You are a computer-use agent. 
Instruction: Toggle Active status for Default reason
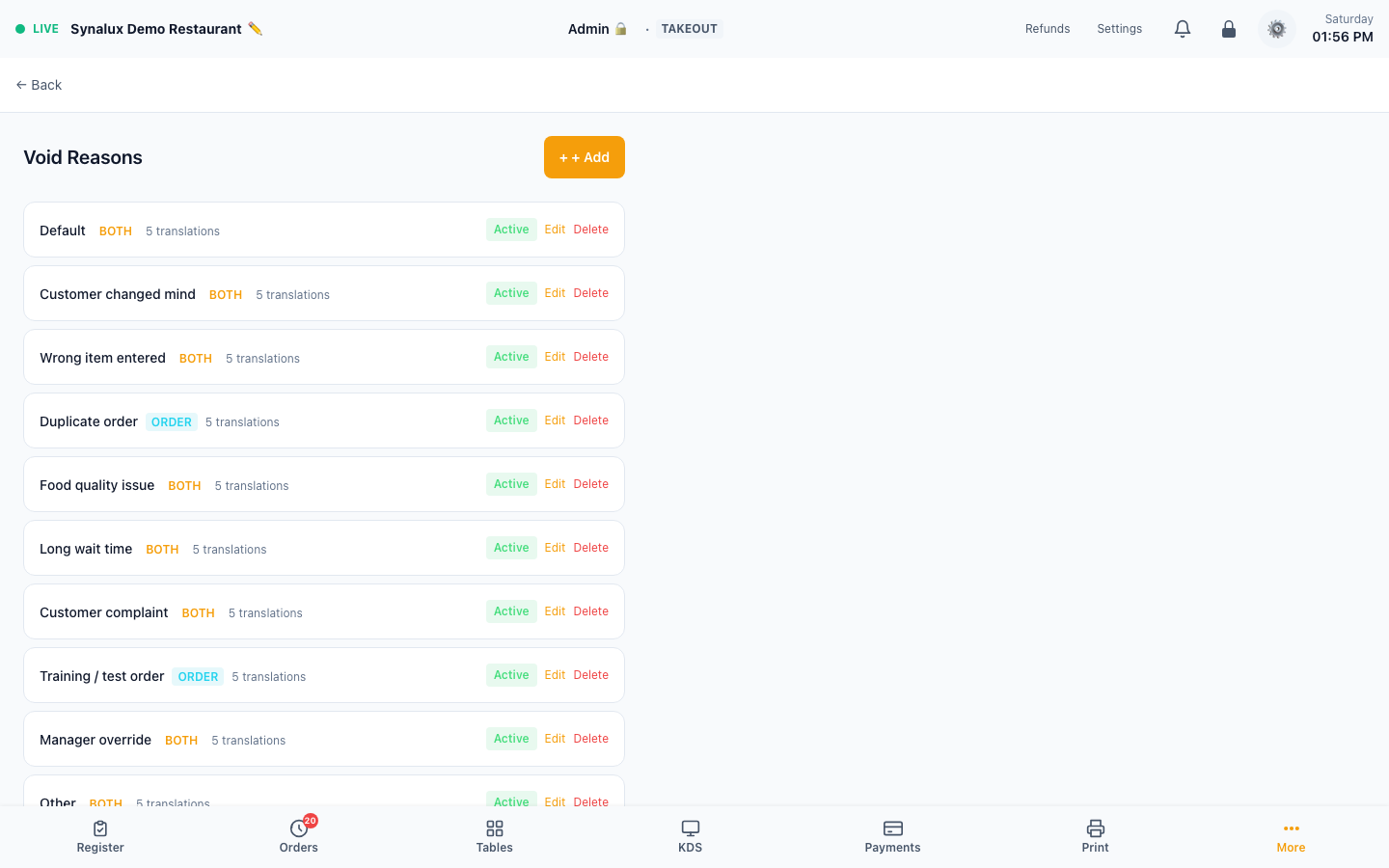511,230
